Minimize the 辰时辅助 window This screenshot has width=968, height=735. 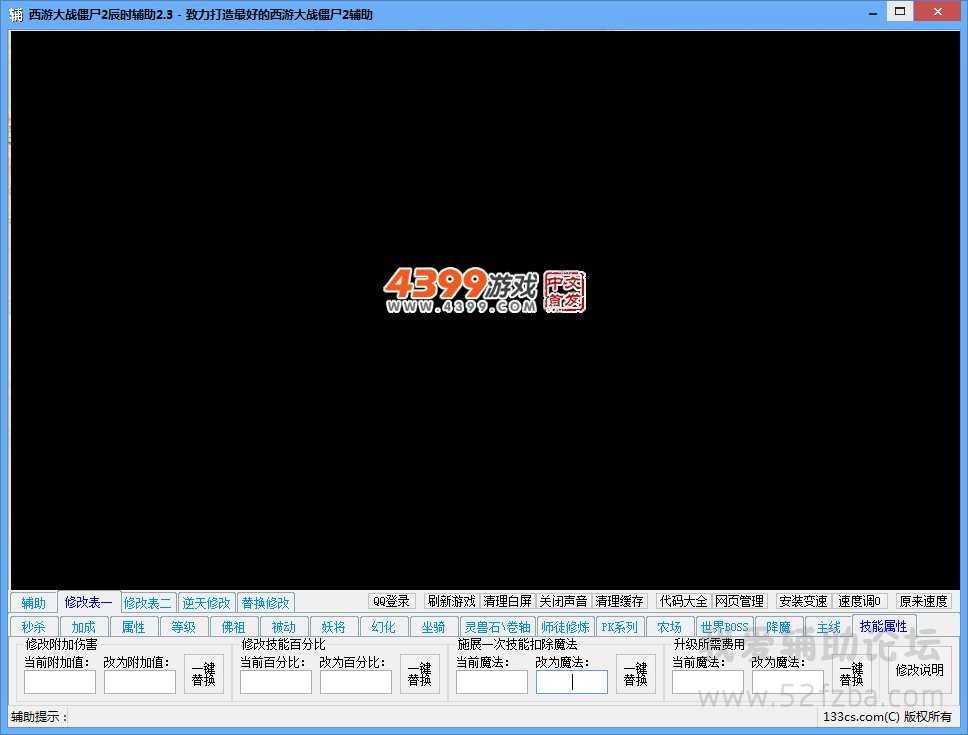872,12
